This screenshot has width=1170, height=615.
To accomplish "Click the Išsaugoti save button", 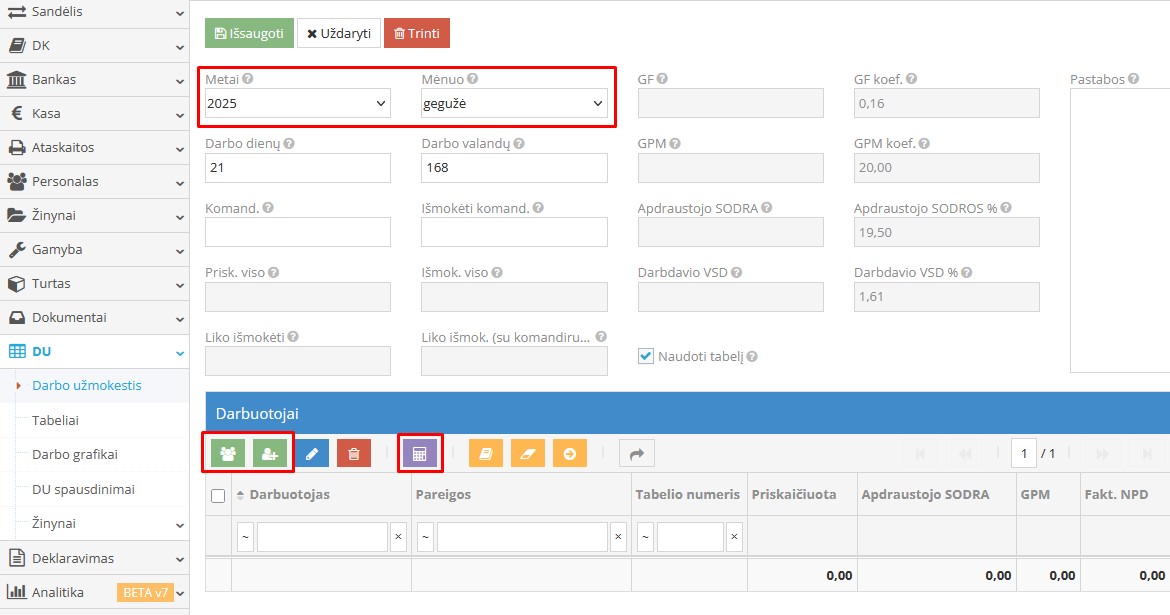I will pyautogui.click(x=249, y=33).
